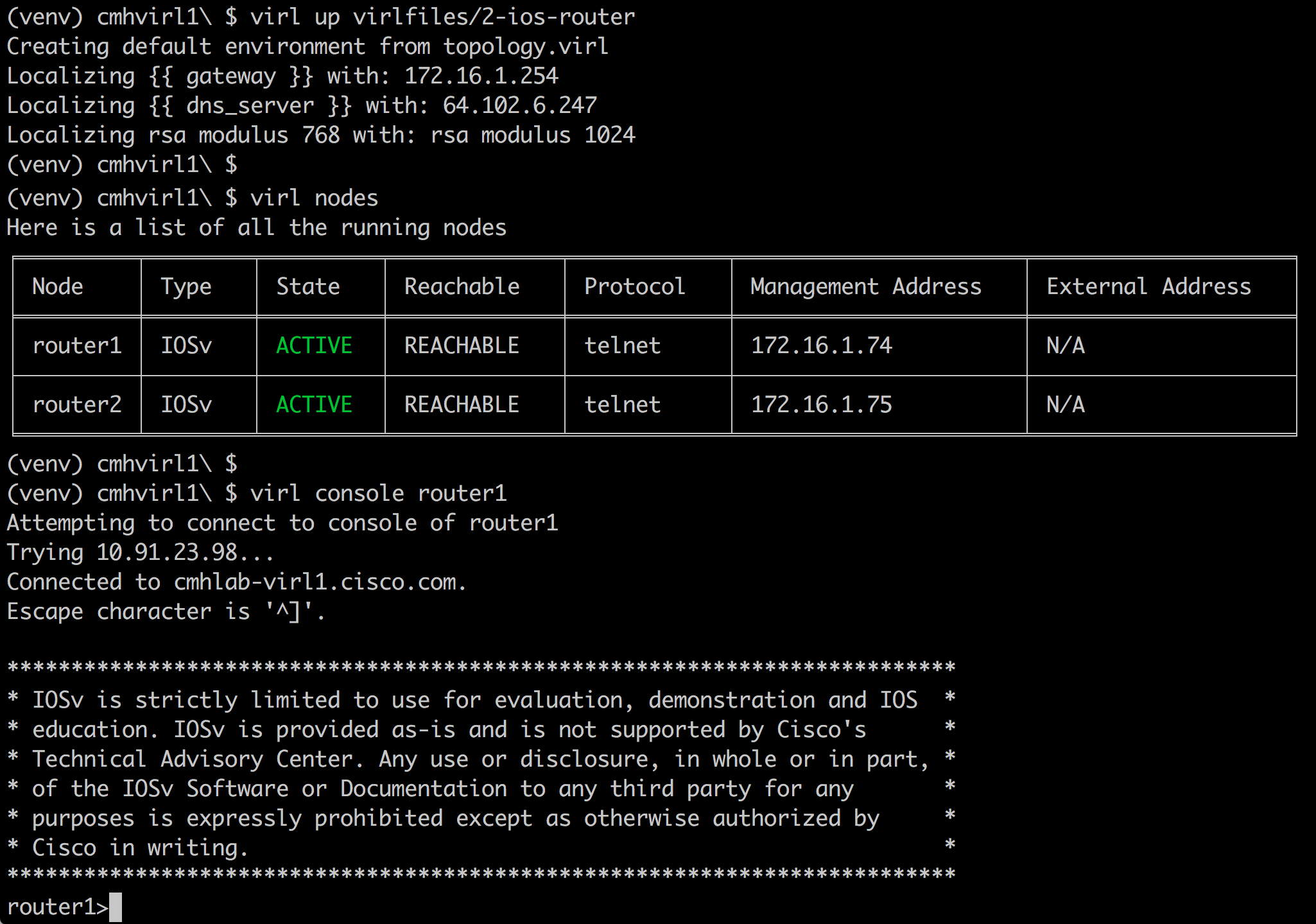Click the router1 node name cell
Screen dimensions: 1316x924
click(x=77, y=345)
